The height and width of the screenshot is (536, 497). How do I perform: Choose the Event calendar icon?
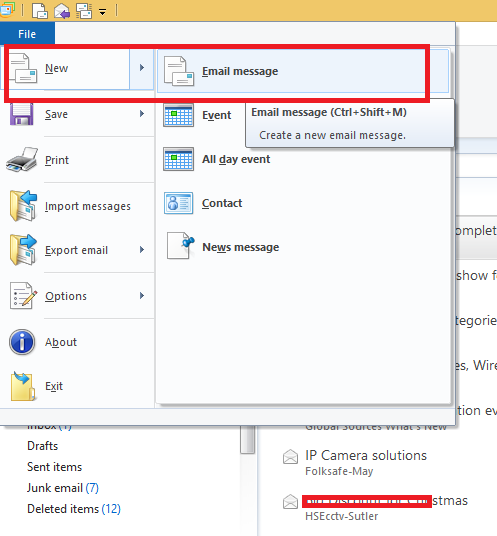coord(178,115)
